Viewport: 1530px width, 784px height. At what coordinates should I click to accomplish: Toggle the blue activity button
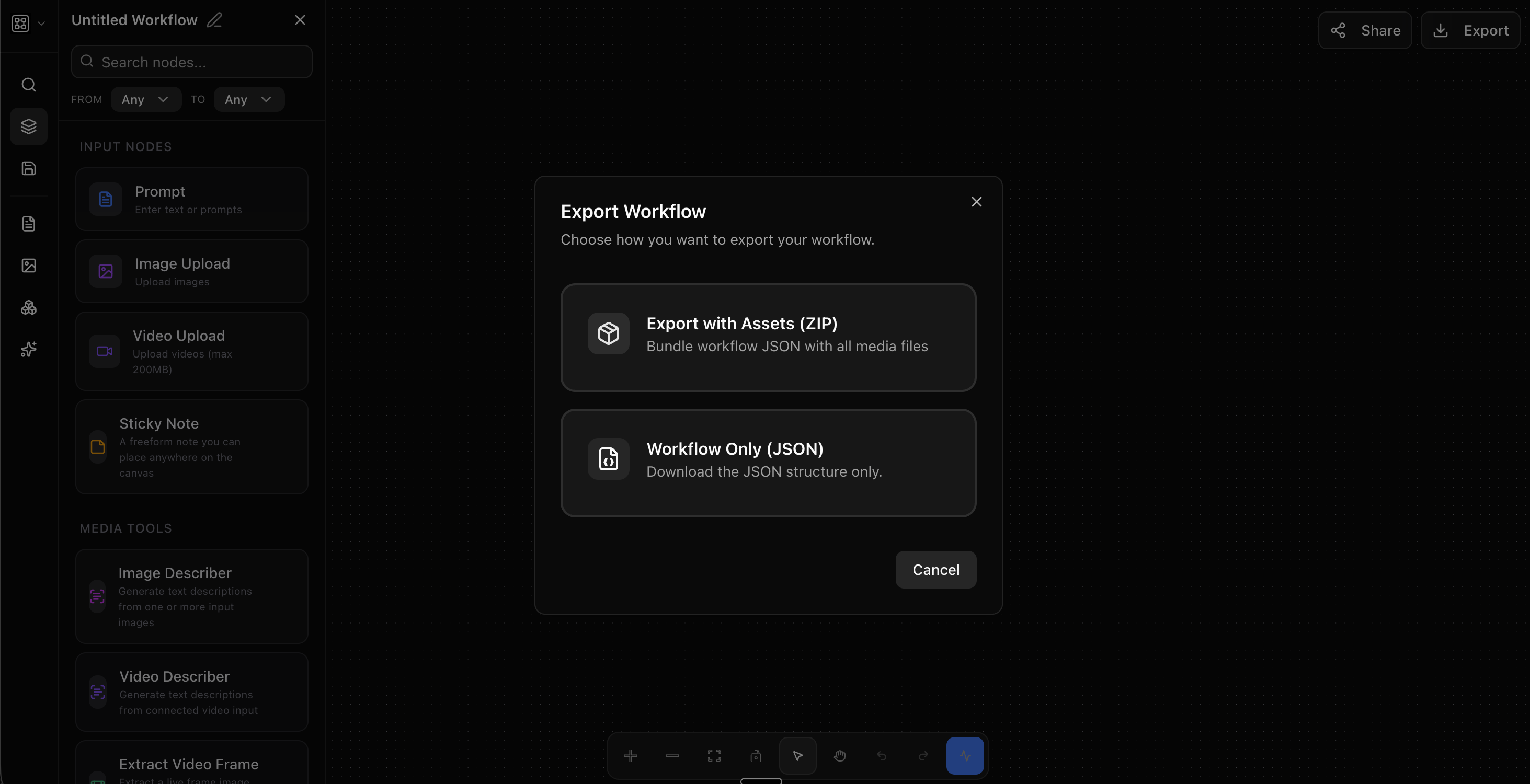click(x=965, y=755)
